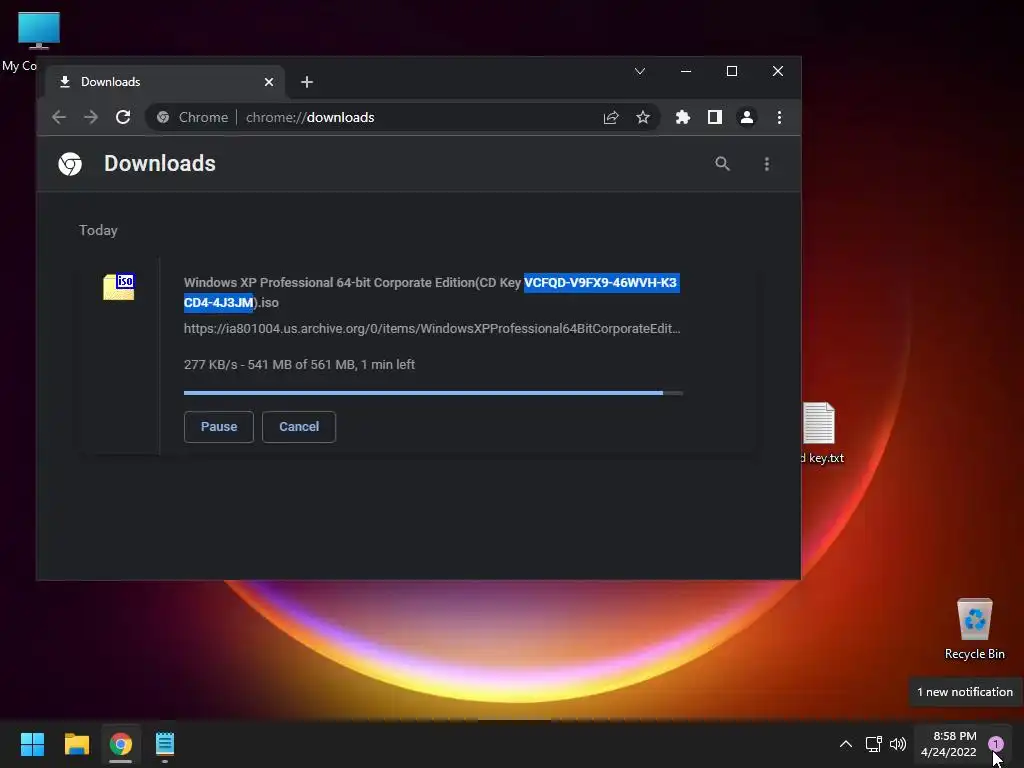Click the ISO file icon
The width and height of the screenshot is (1024, 768).
pyautogui.click(x=119, y=287)
